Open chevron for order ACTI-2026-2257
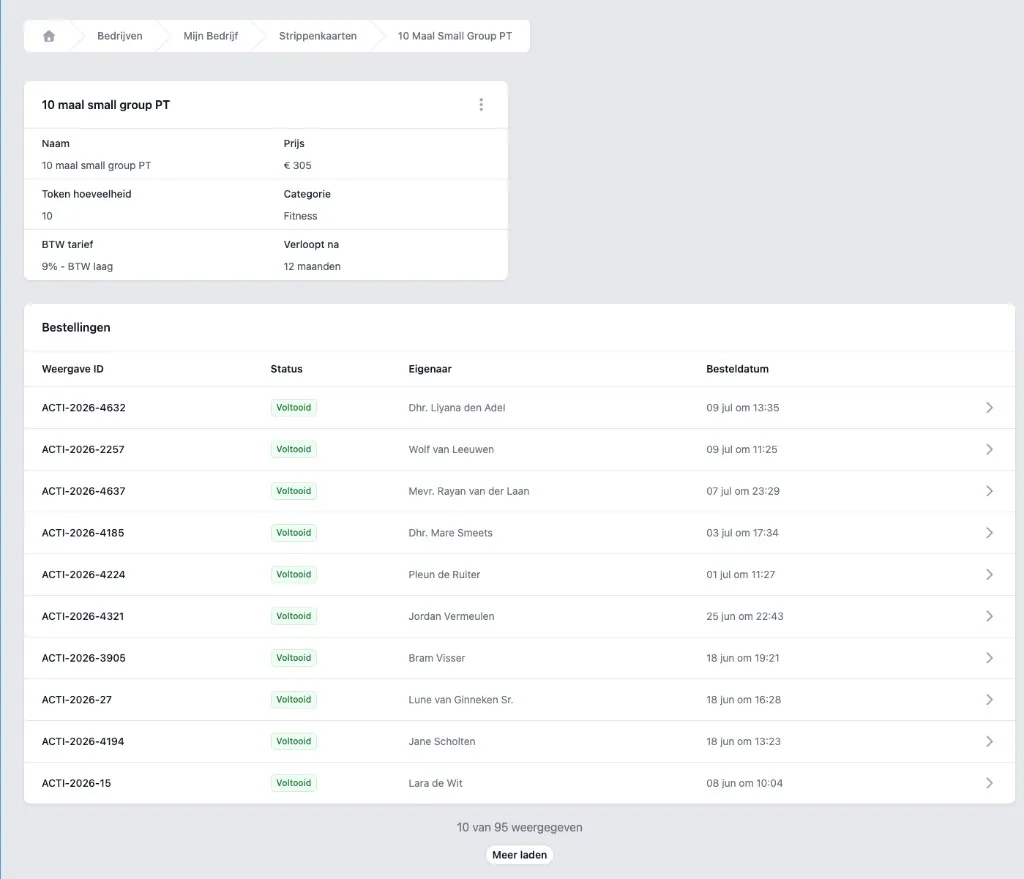The height and width of the screenshot is (879, 1024). (989, 449)
